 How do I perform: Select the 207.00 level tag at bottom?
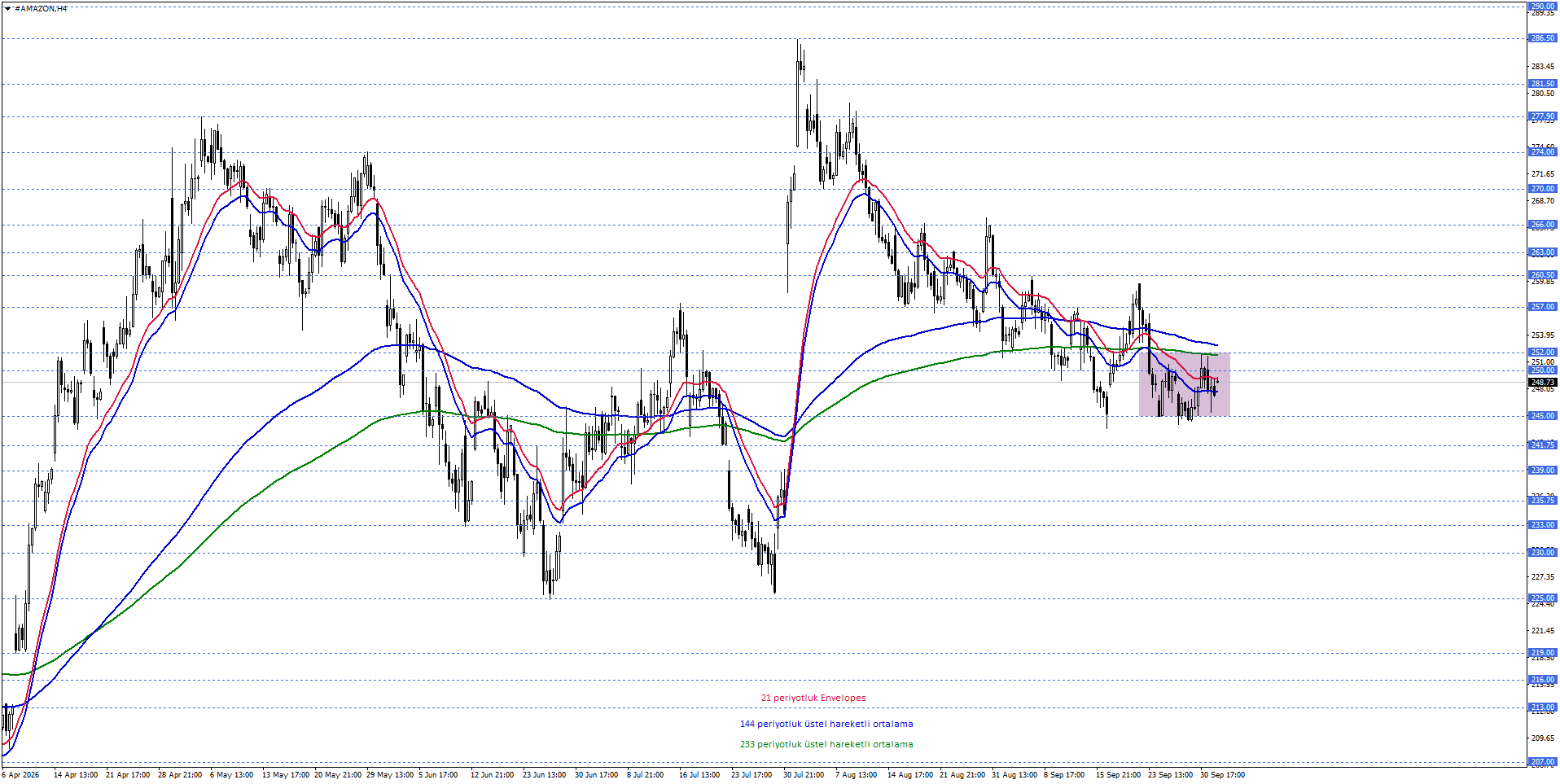point(1542,762)
